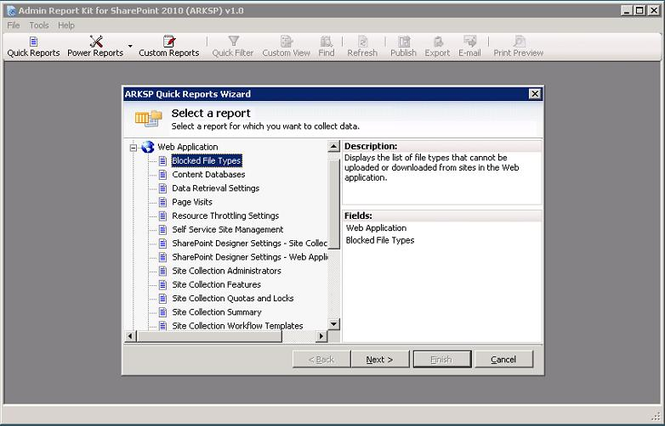665x426 pixels.
Task: Click the report list scroll right arrow
Action: pos(321,336)
